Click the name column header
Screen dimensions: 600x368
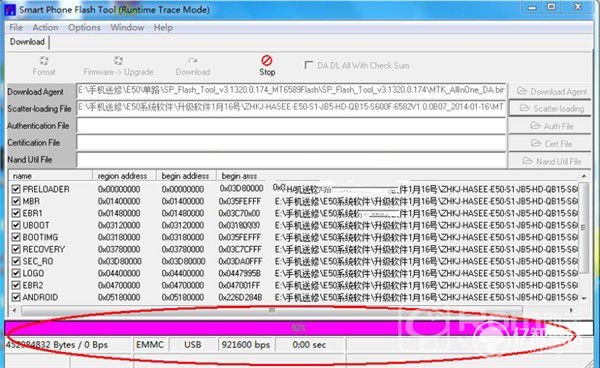[51, 176]
